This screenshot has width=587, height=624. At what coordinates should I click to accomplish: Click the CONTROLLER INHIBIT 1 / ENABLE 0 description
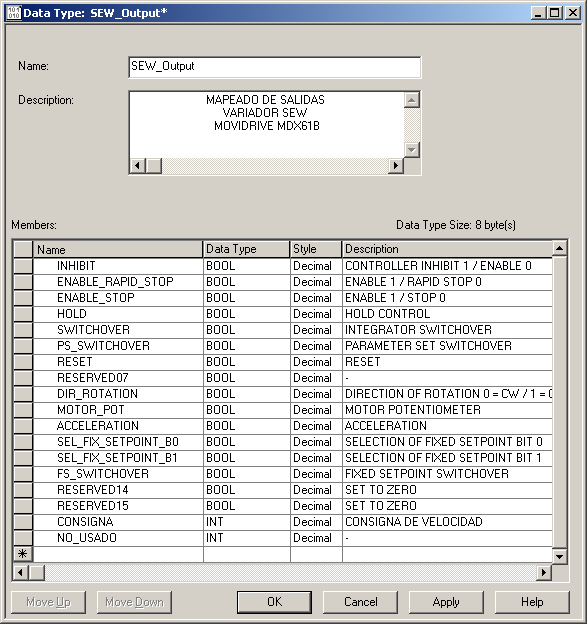(x=447, y=266)
